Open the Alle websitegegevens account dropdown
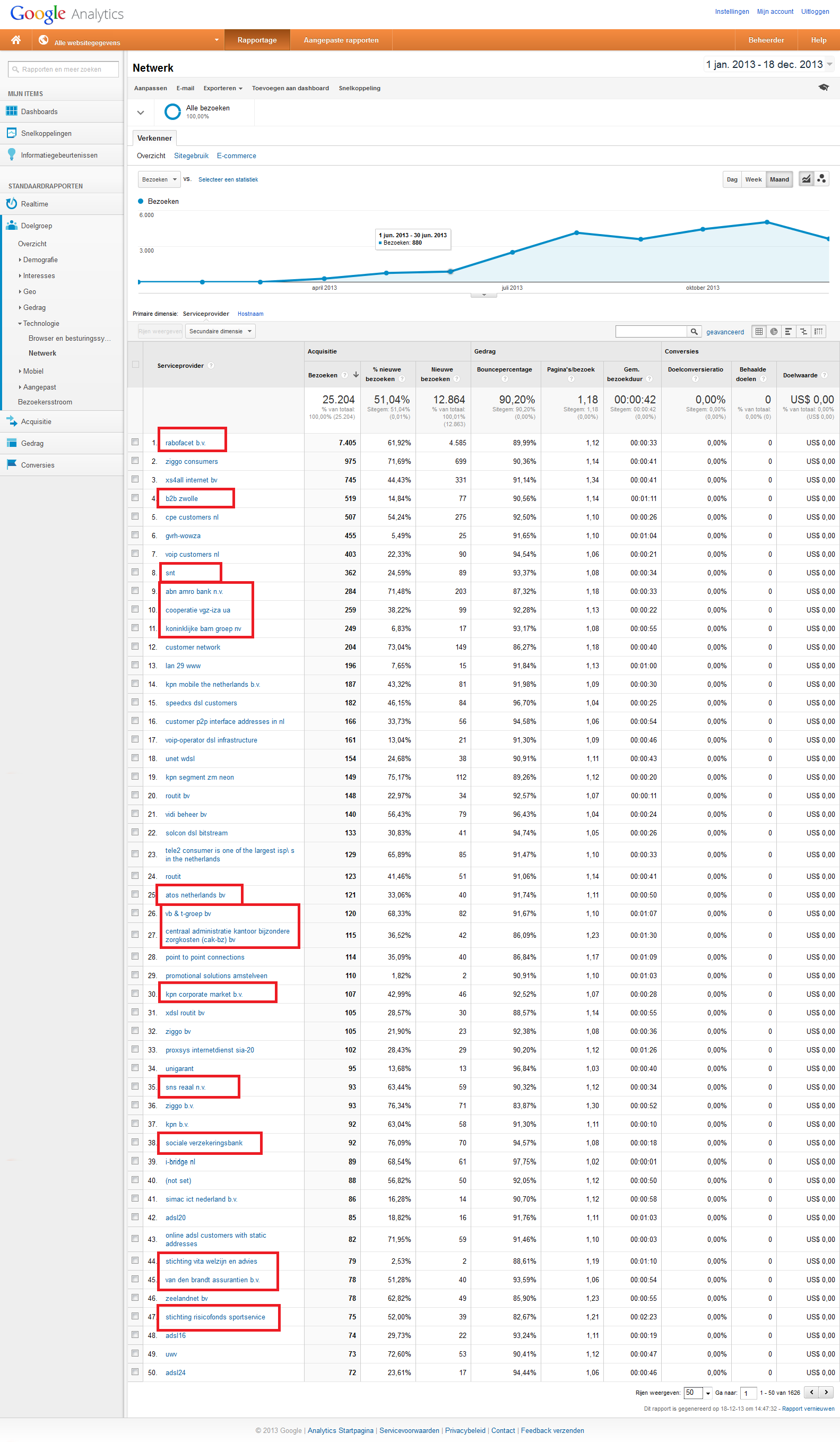 217,40
